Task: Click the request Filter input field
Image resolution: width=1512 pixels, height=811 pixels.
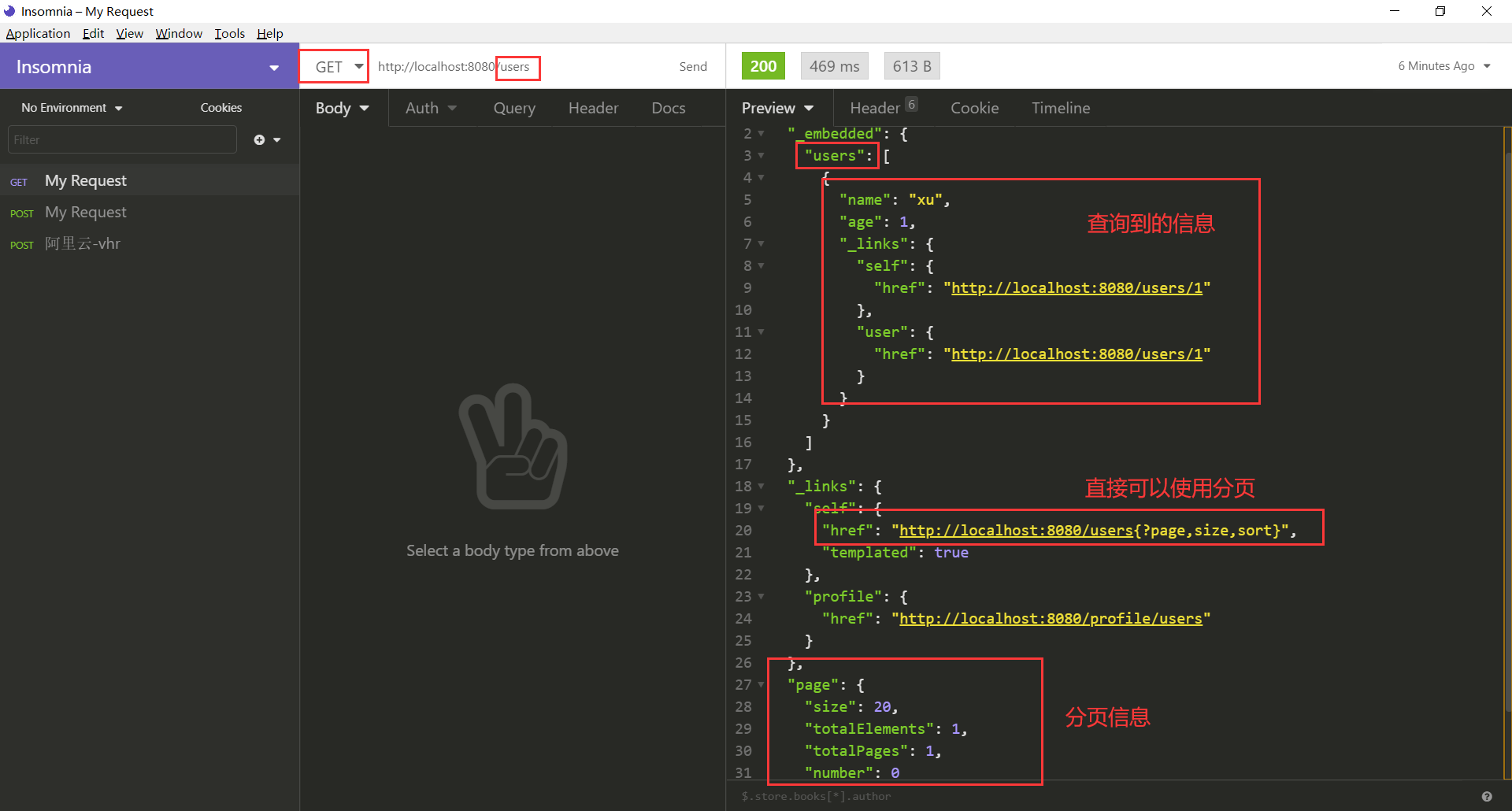Action: (x=122, y=140)
